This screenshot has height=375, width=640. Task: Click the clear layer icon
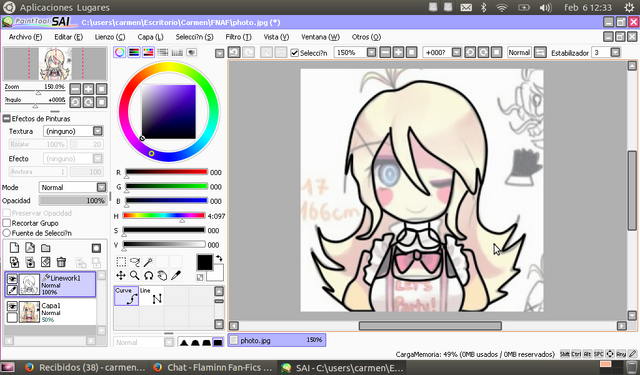(x=45, y=262)
